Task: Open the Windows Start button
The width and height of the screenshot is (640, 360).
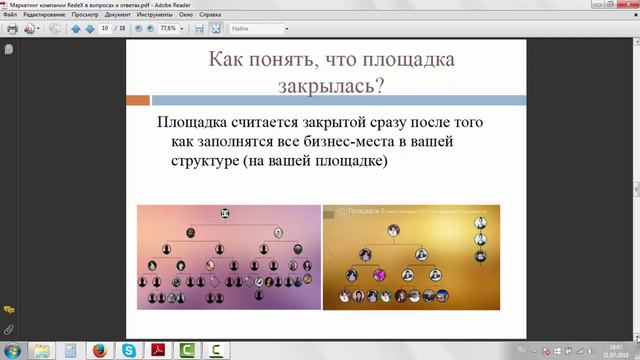Action: pyautogui.click(x=12, y=351)
